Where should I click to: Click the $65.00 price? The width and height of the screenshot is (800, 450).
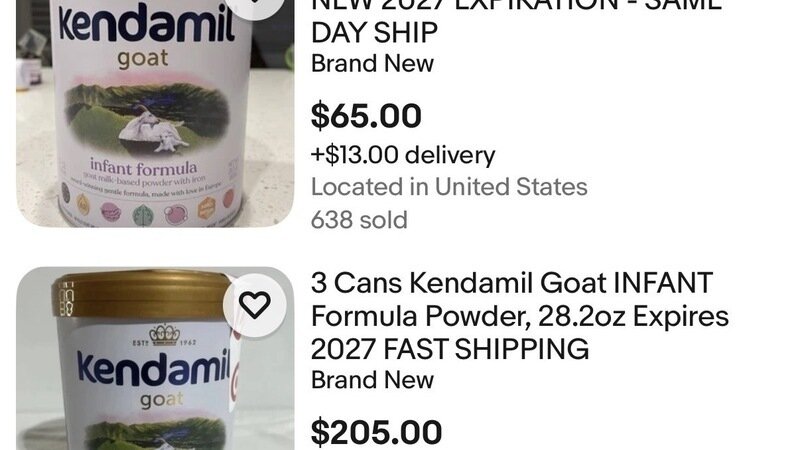(366, 116)
